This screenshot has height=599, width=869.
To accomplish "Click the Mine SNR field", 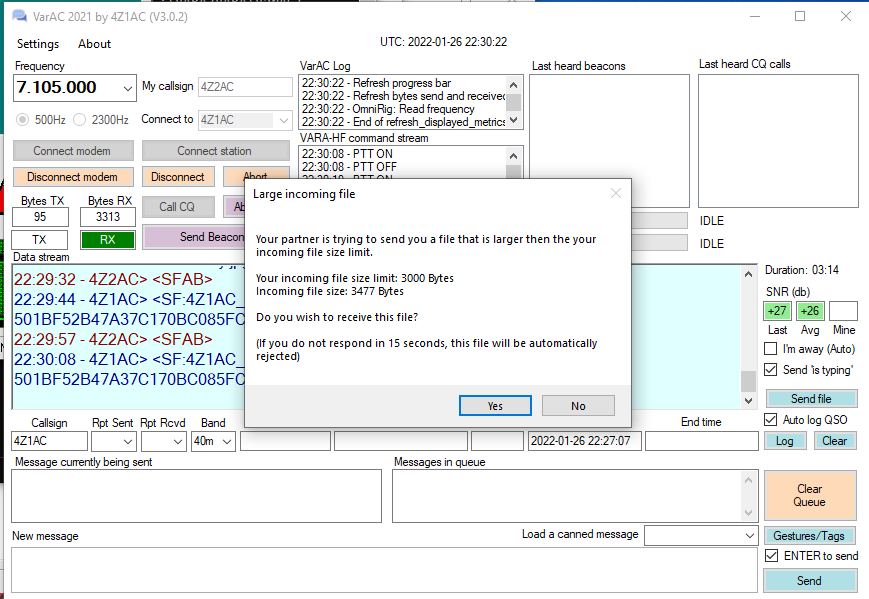I will (x=844, y=311).
